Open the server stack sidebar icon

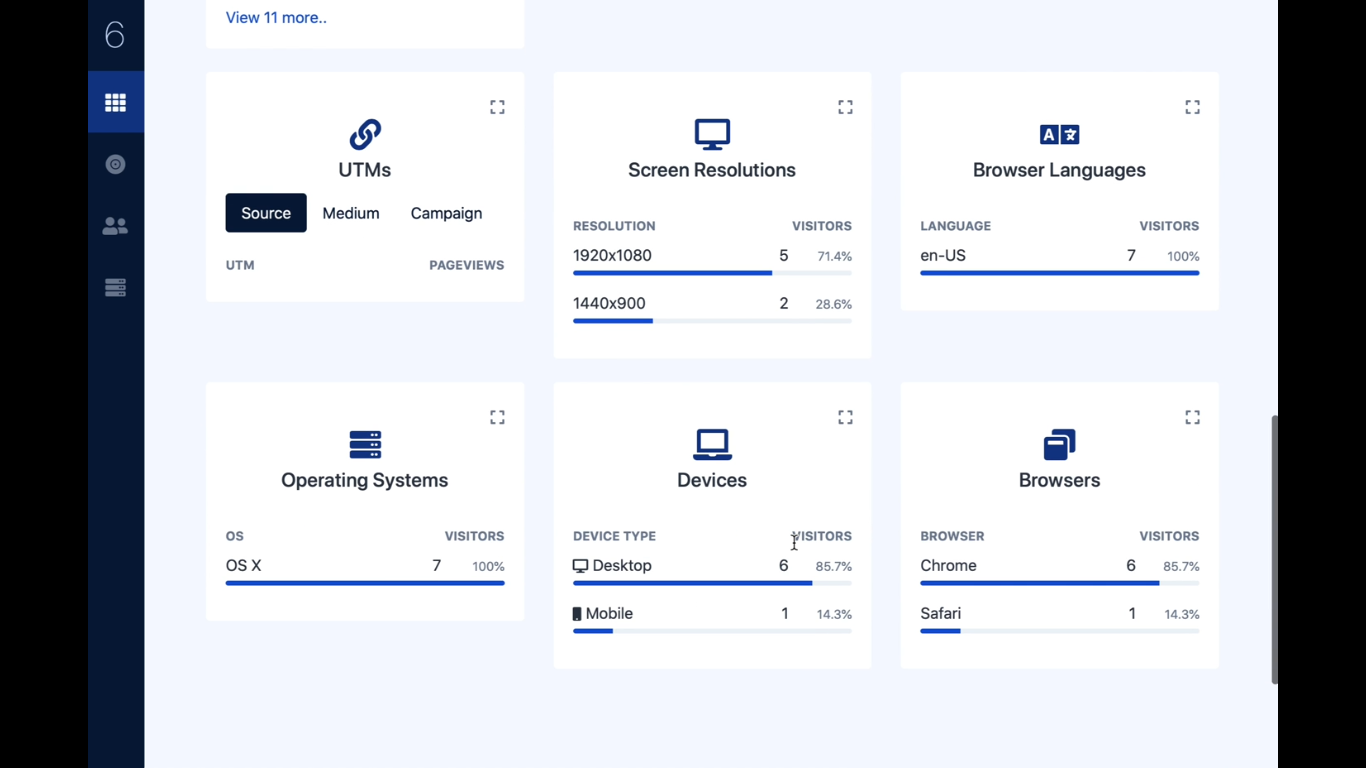coord(115,288)
